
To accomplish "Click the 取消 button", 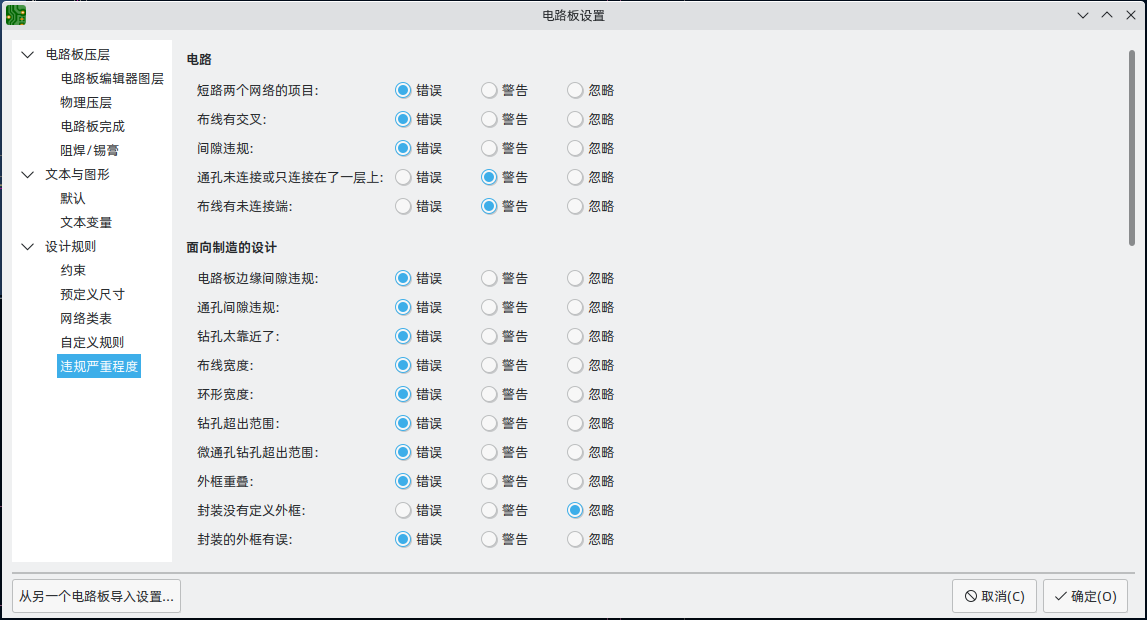I will coord(994,597).
